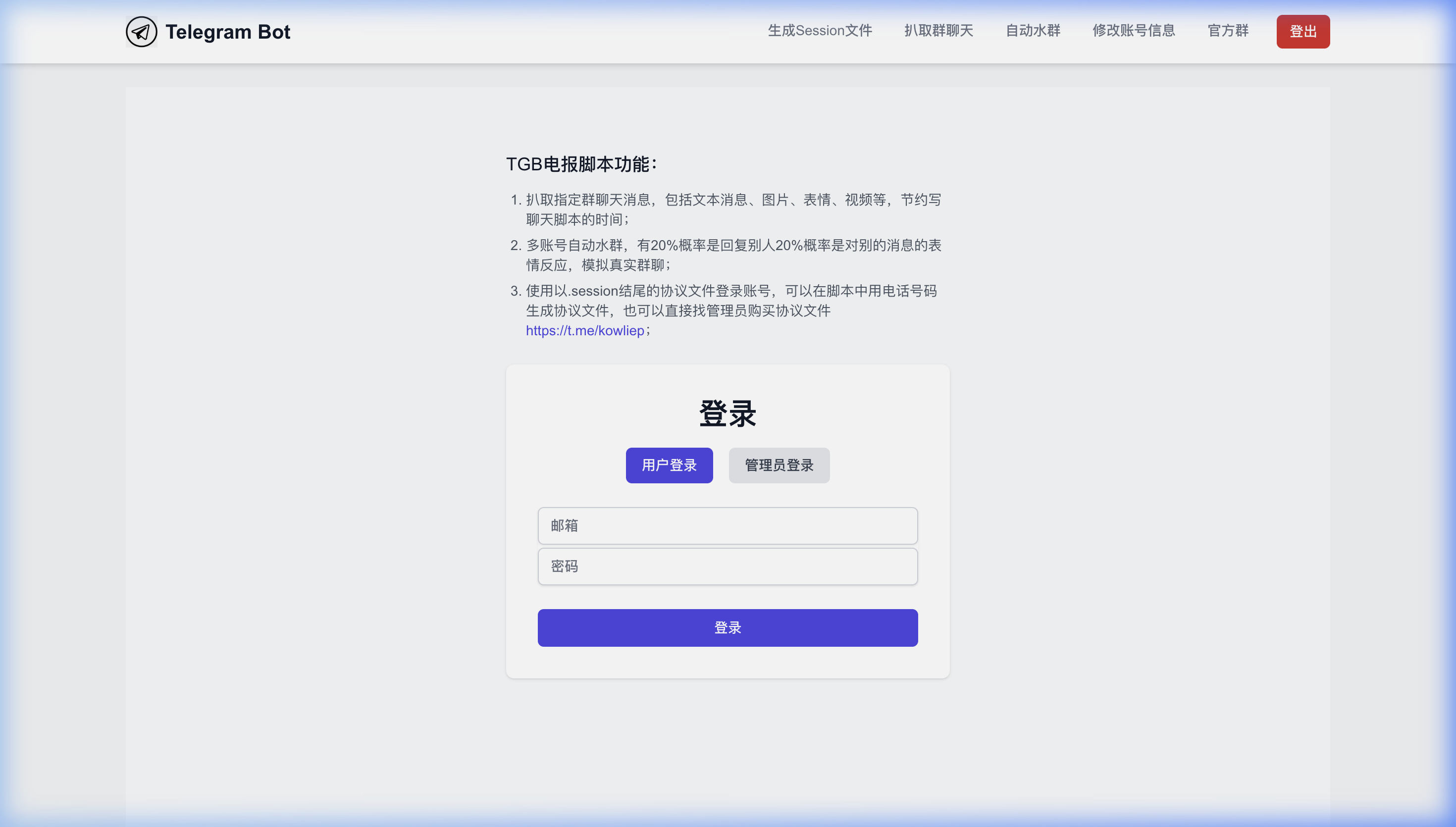
Task: Click list item 1 about 扒取指定群聊天消息
Action: pyautogui.click(x=731, y=208)
